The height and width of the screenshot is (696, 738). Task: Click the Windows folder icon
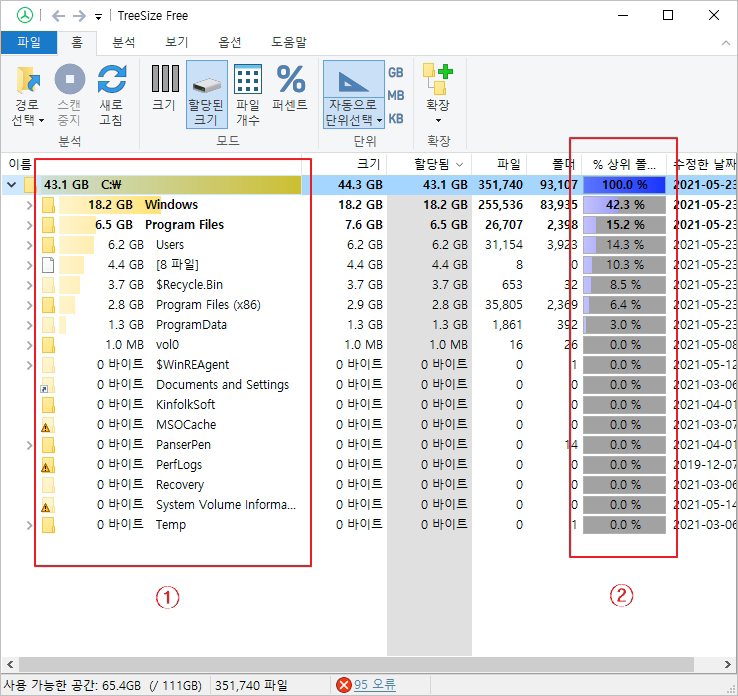(48, 205)
